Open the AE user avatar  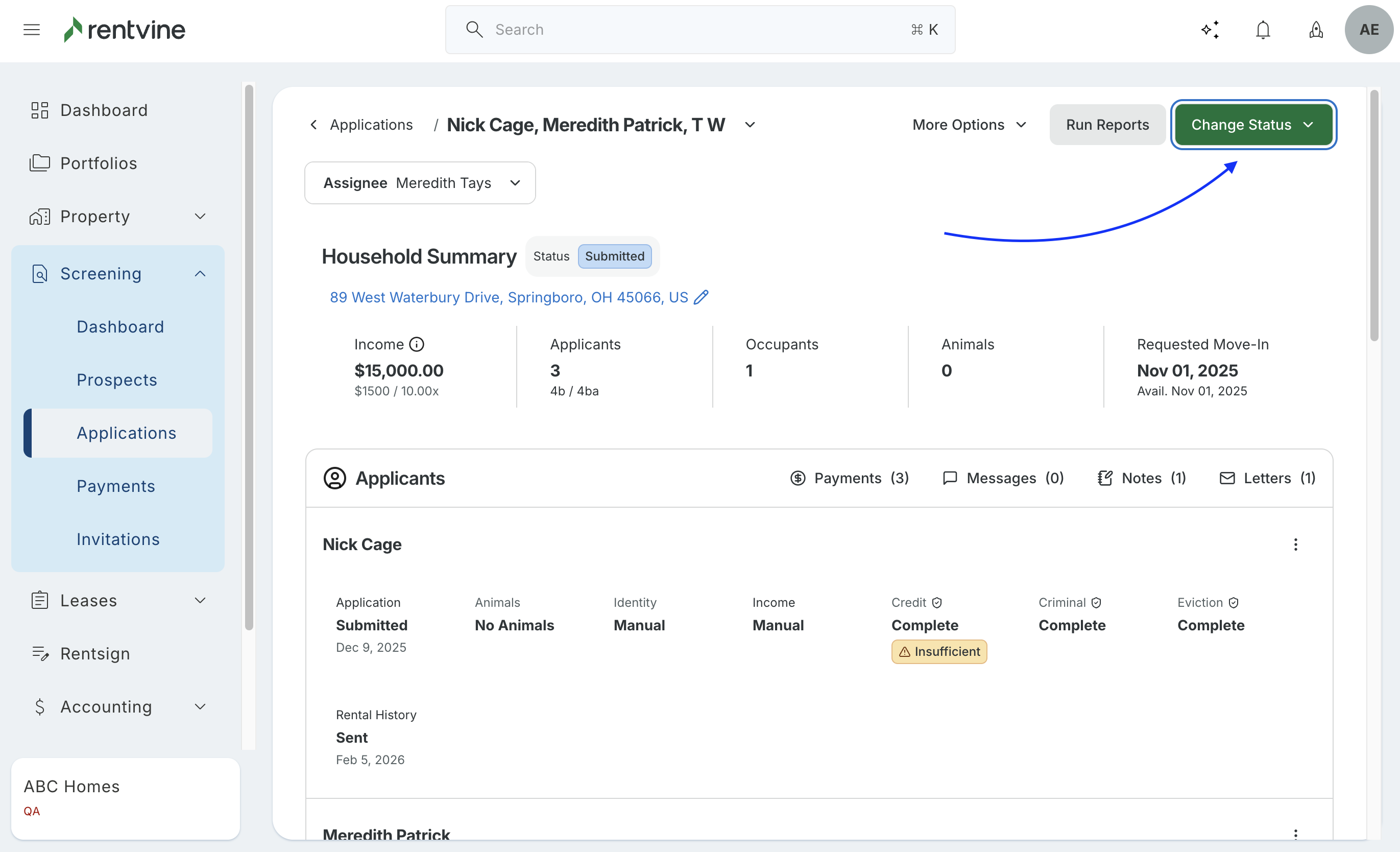coord(1369,30)
